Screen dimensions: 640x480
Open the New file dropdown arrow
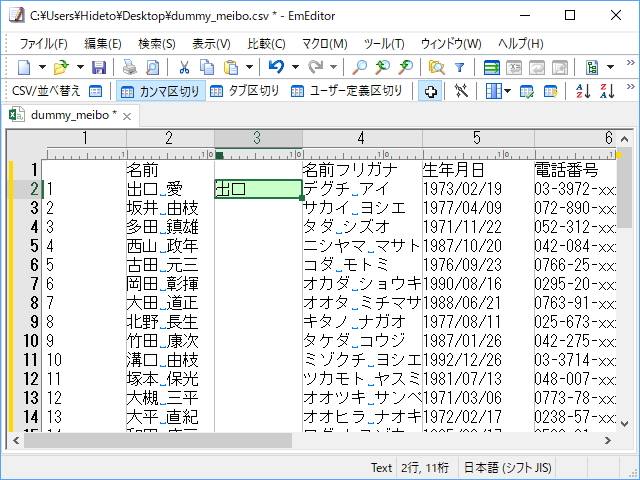coord(42,67)
